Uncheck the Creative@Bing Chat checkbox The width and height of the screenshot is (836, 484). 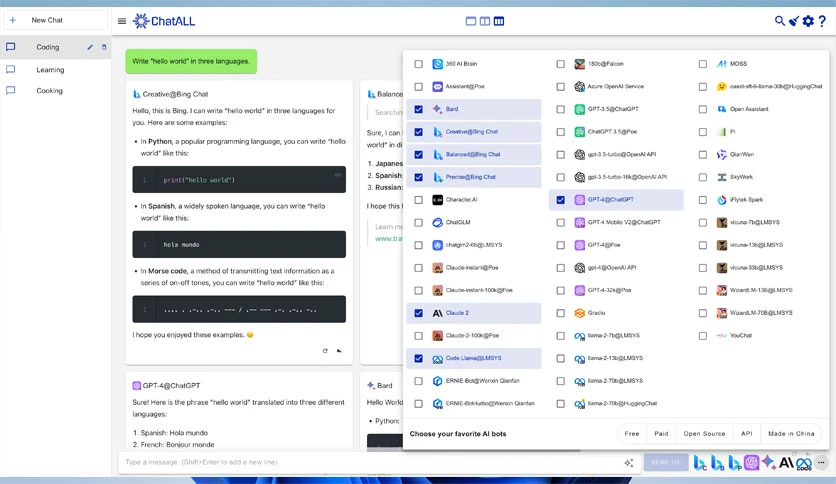point(419,132)
